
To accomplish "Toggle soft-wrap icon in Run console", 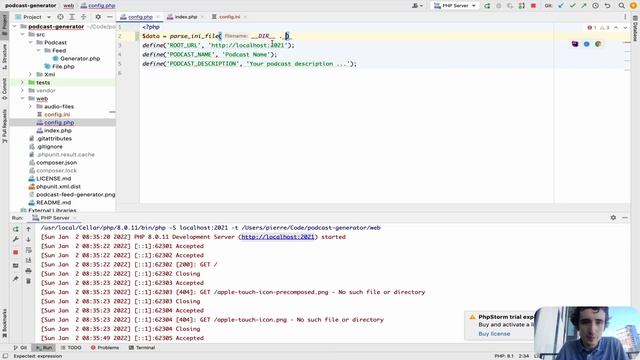I will (x=29, y=250).
